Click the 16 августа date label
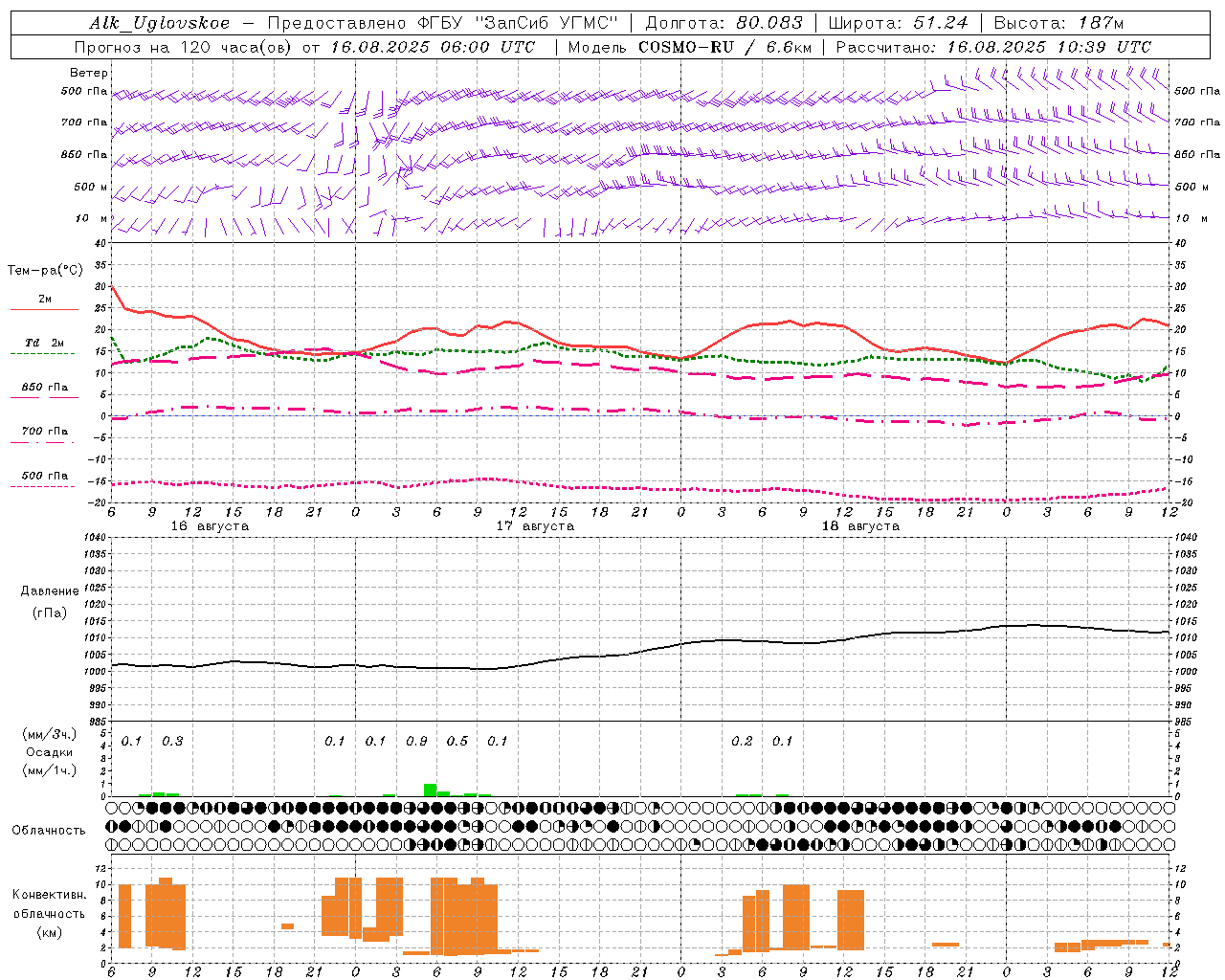This screenshot has height=980, width=1225. 210,525
